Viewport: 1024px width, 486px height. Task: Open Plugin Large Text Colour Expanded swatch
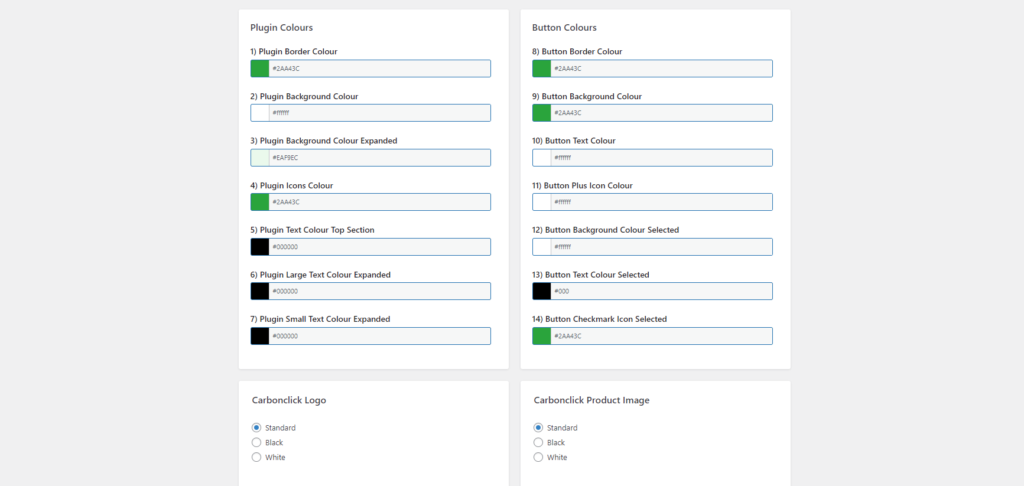pyautogui.click(x=260, y=291)
